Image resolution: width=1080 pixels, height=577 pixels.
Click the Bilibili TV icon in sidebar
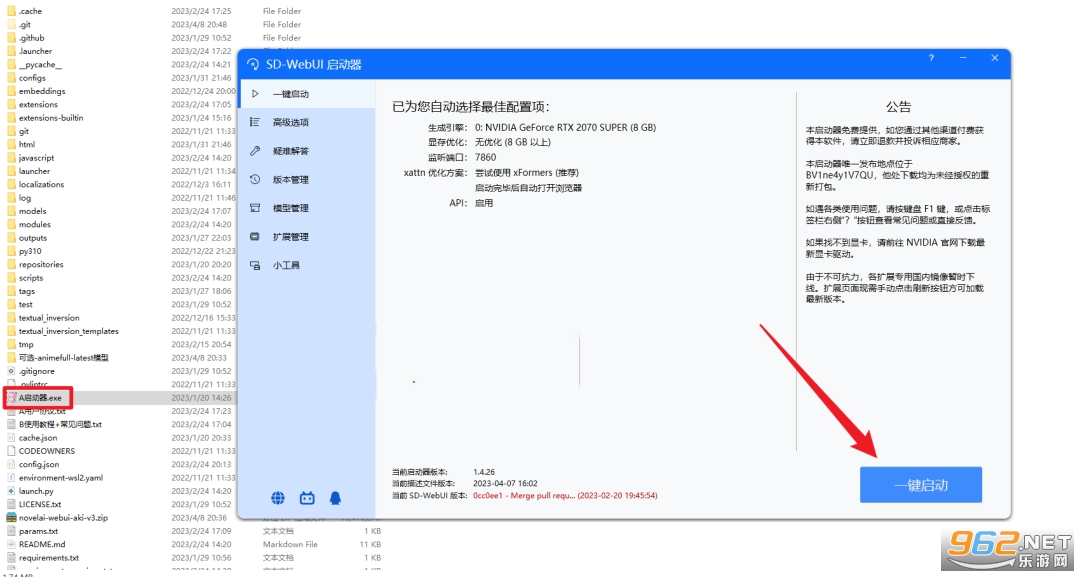point(307,498)
